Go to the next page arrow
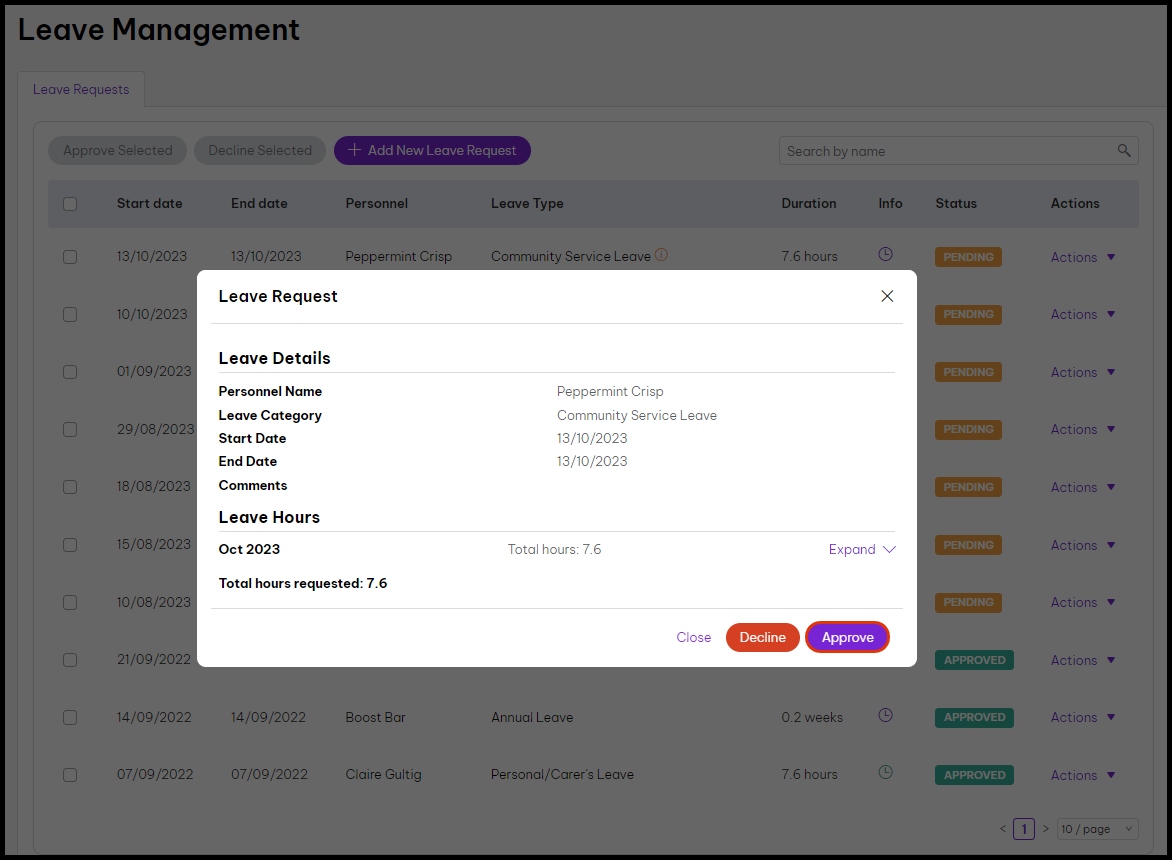Image resolution: width=1172 pixels, height=860 pixels. pyautogui.click(x=1046, y=829)
